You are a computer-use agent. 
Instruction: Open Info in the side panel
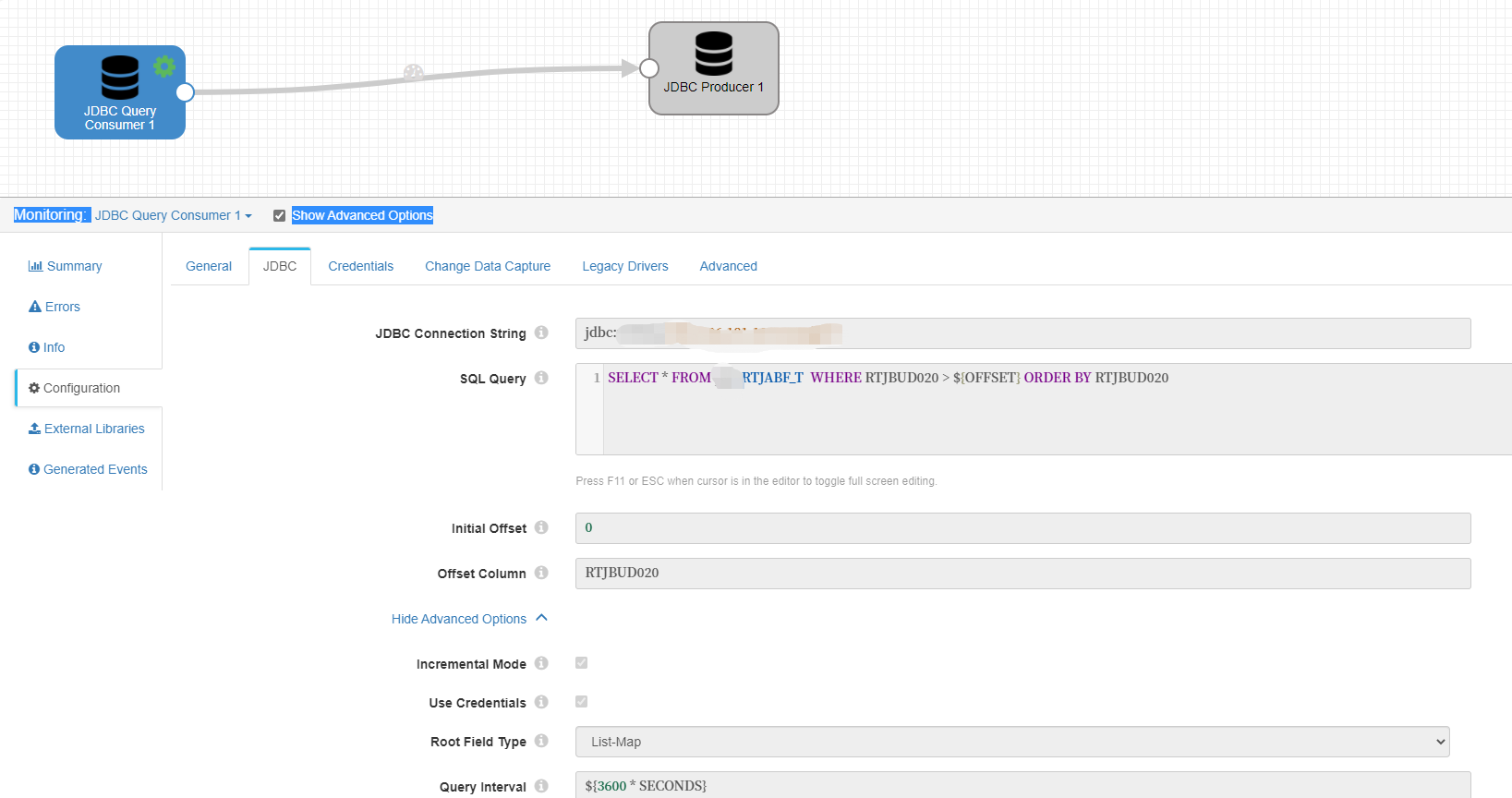47,347
